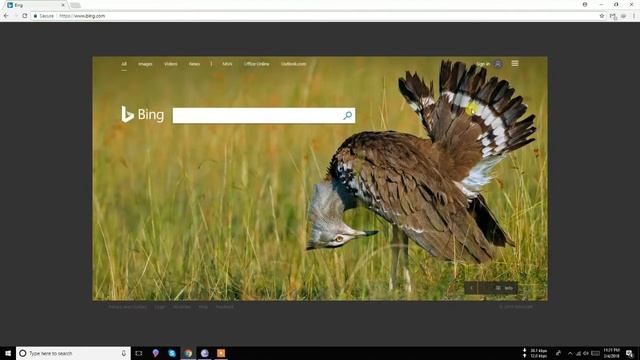Open the News tab on Bing

pos(194,64)
